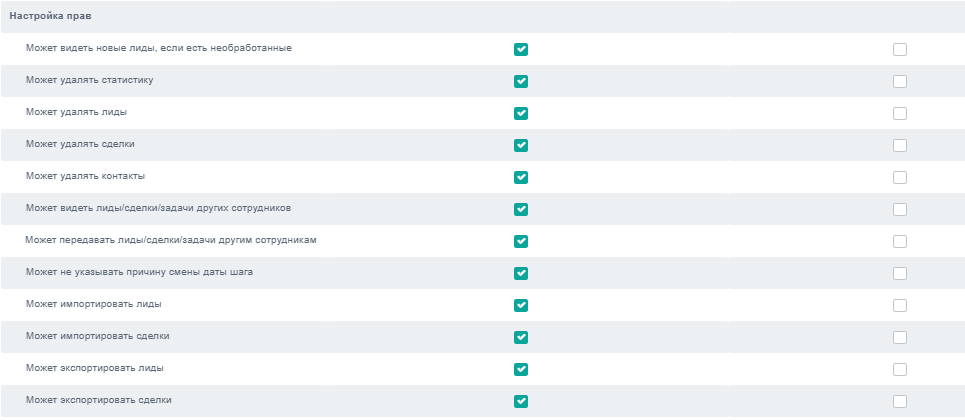This screenshot has width=965, height=420.
Task: Click label 'Может экспортировать сделки'
Action: 98,400
